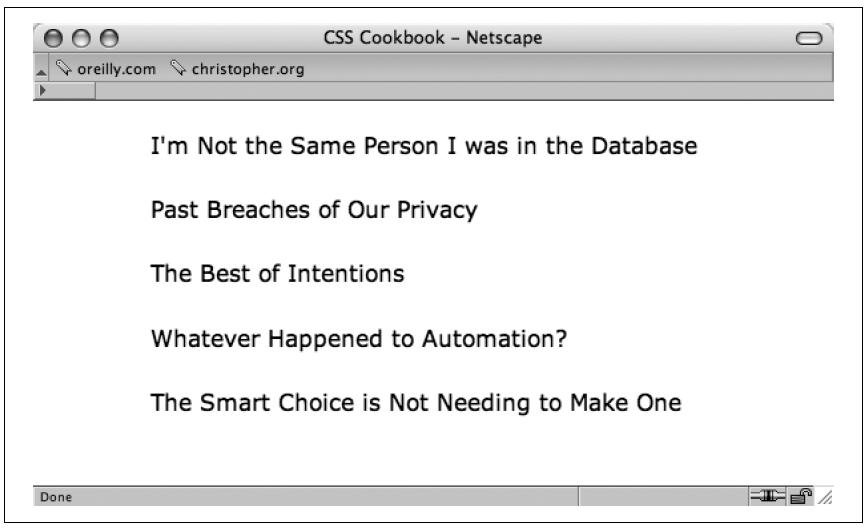Viewport: 866px width, 529px height.
Task: Minimize the CSS Cookbook window
Action: point(81,38)
